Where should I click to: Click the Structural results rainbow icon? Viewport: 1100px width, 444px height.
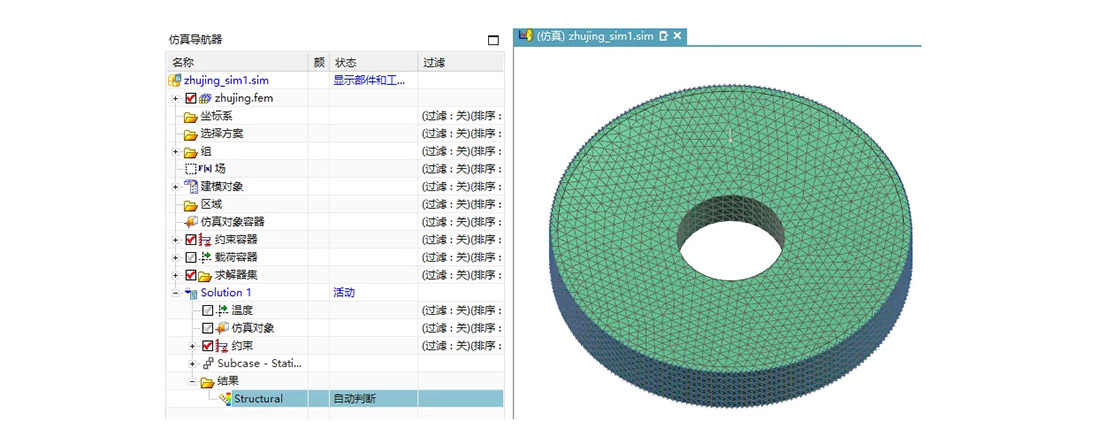tap(224, 399)
